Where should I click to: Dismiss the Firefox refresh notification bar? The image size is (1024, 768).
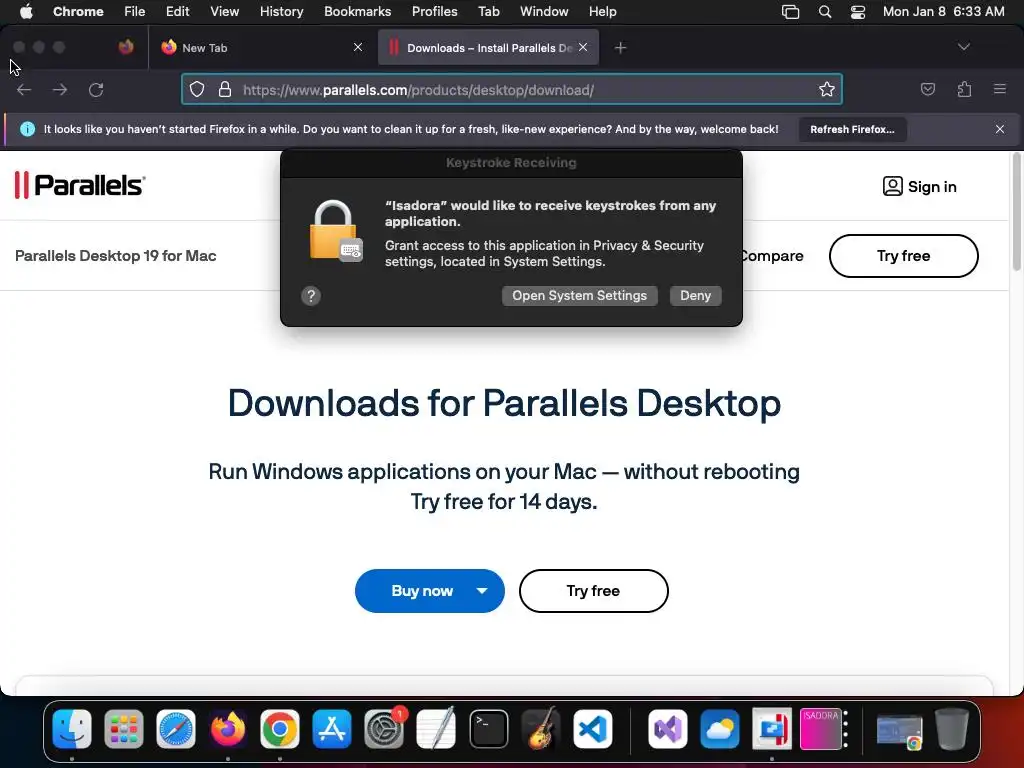(x=1000, y=129)
